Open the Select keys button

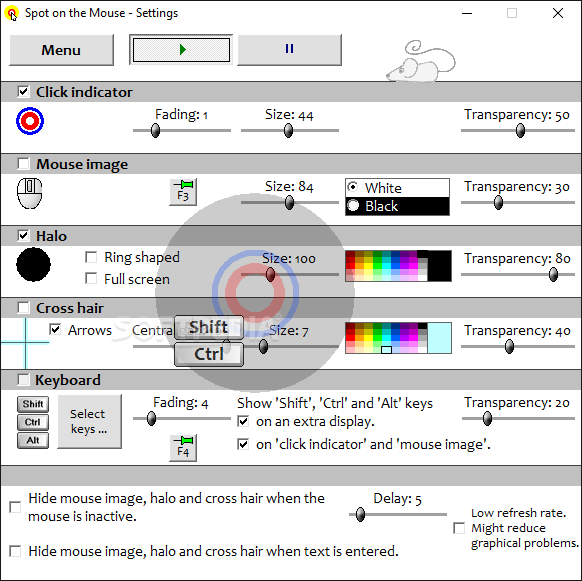pyautogui.click(x=89, y=422)
